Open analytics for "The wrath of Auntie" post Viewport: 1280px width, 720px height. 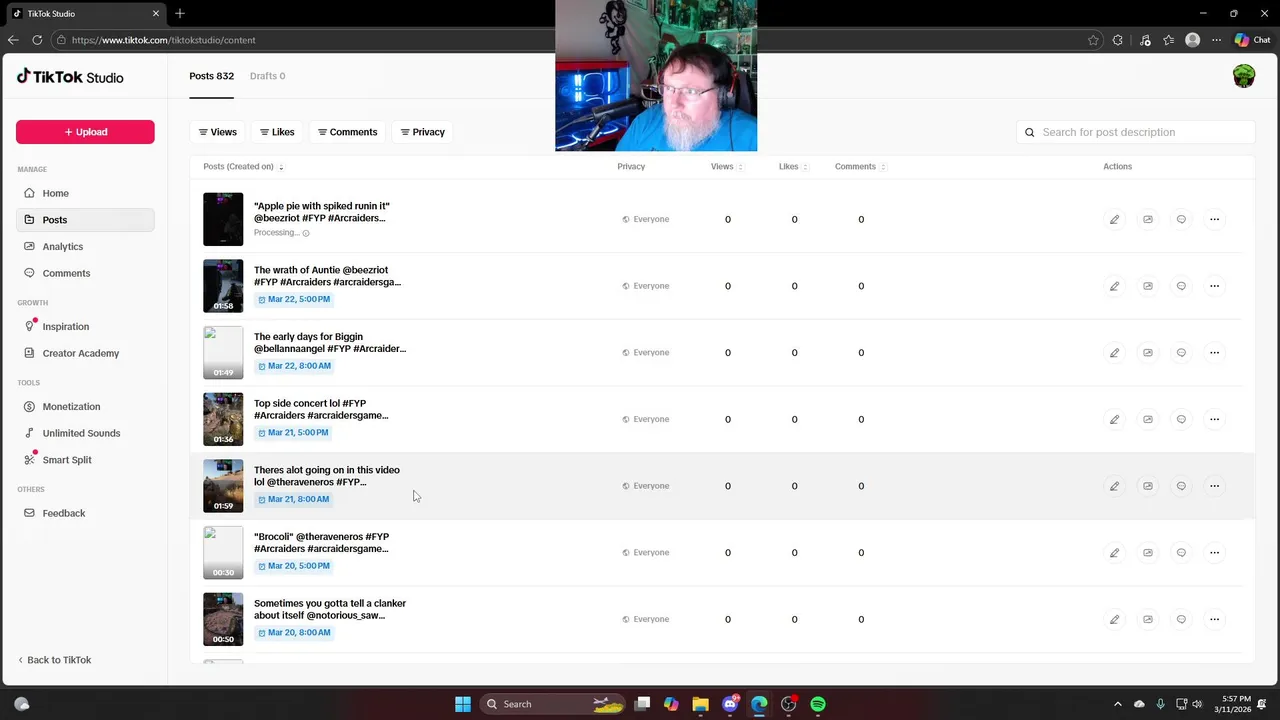pos(1148,286)
